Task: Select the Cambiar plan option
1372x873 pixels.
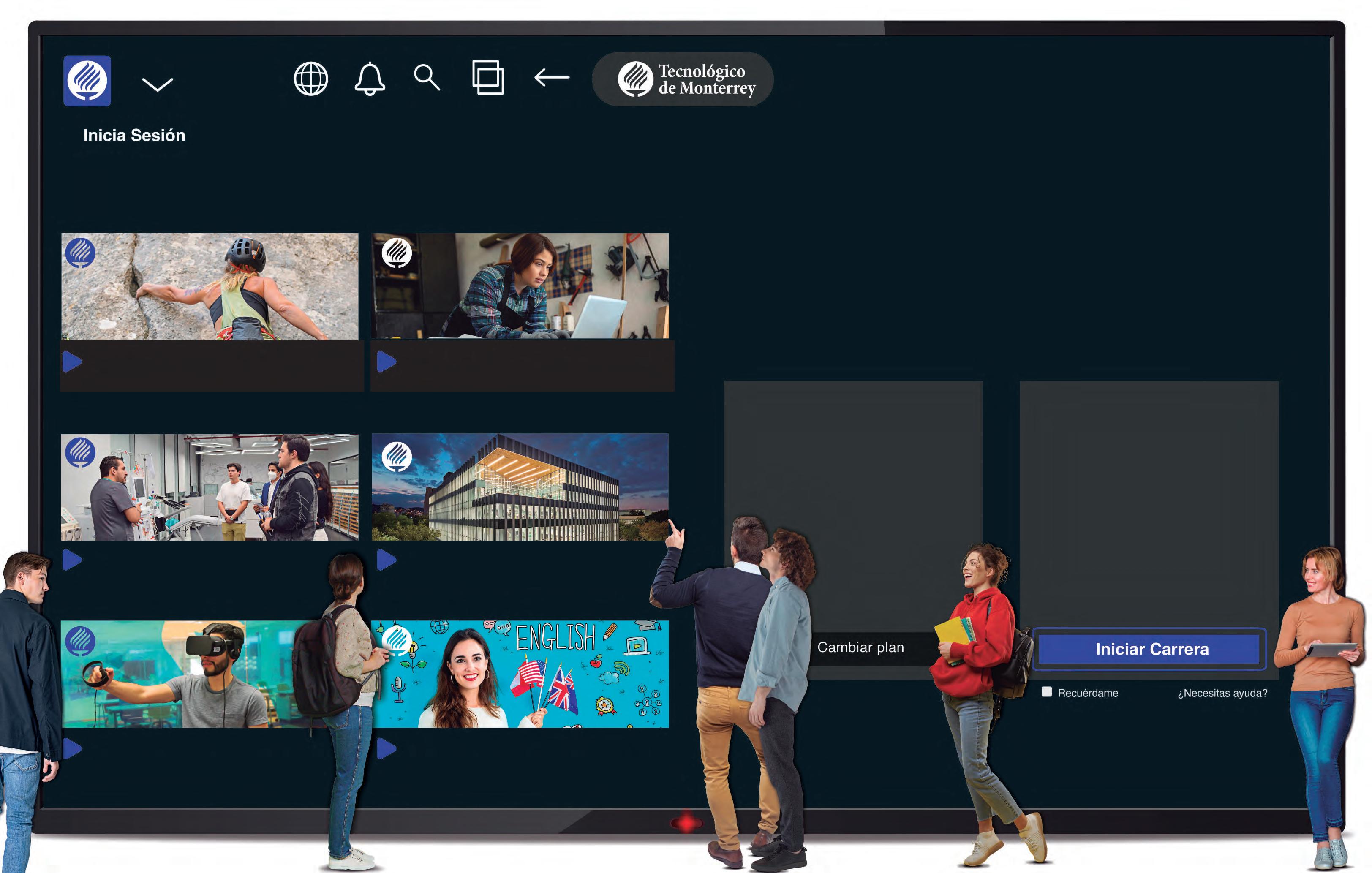Action: coord(860,647)
